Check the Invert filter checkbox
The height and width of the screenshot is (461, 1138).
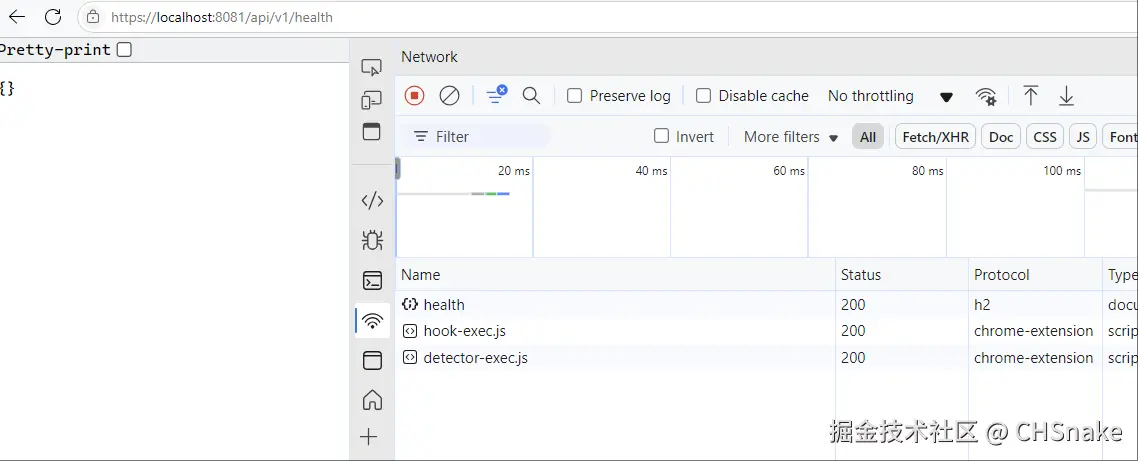661,136
